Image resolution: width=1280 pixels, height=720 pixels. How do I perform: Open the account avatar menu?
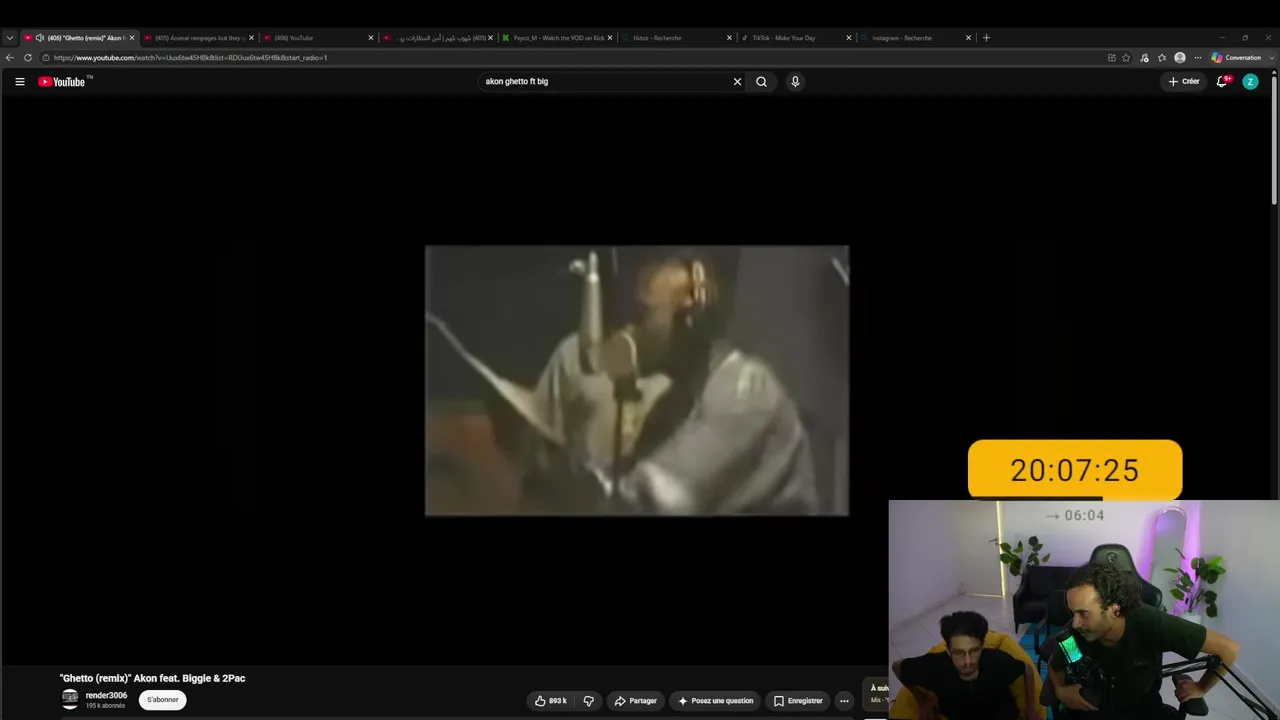pos(1250,82)
